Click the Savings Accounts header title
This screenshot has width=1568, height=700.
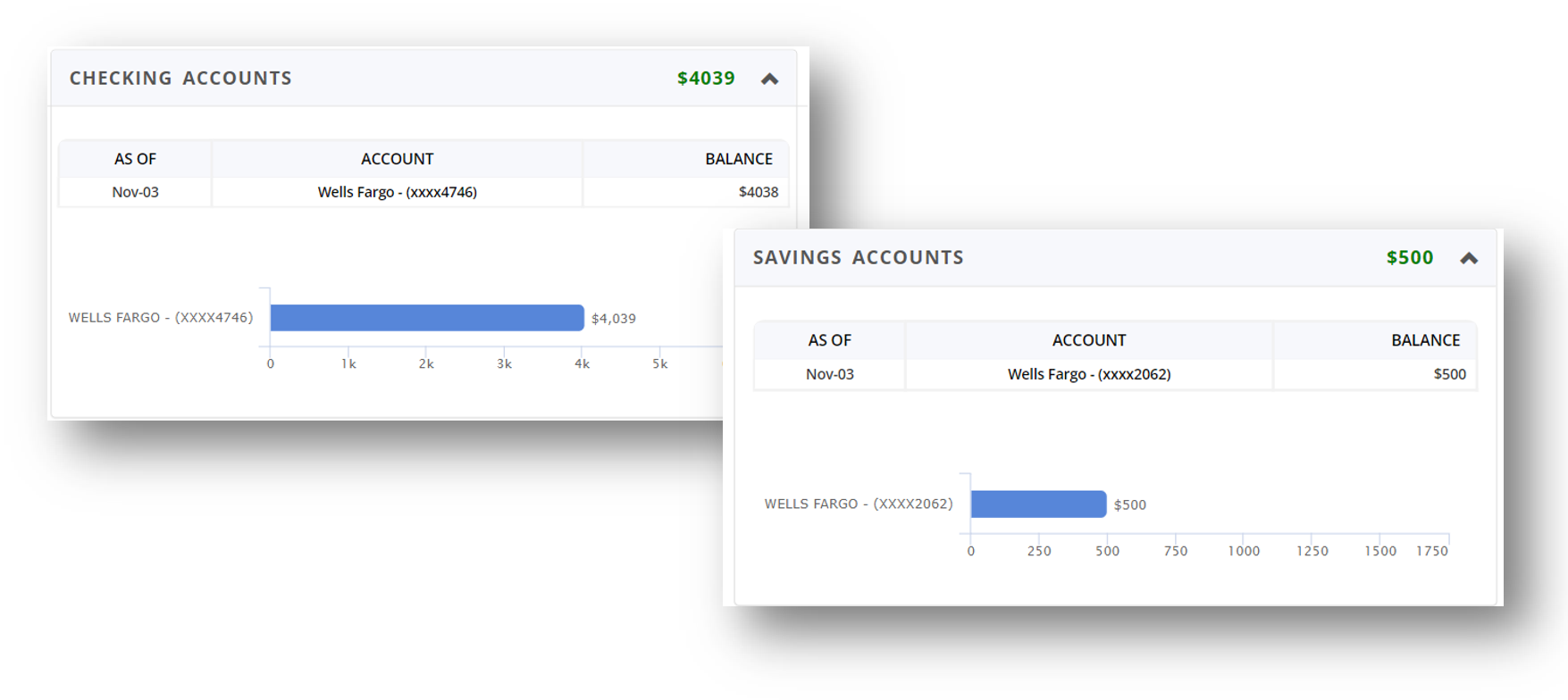[859, 257]
